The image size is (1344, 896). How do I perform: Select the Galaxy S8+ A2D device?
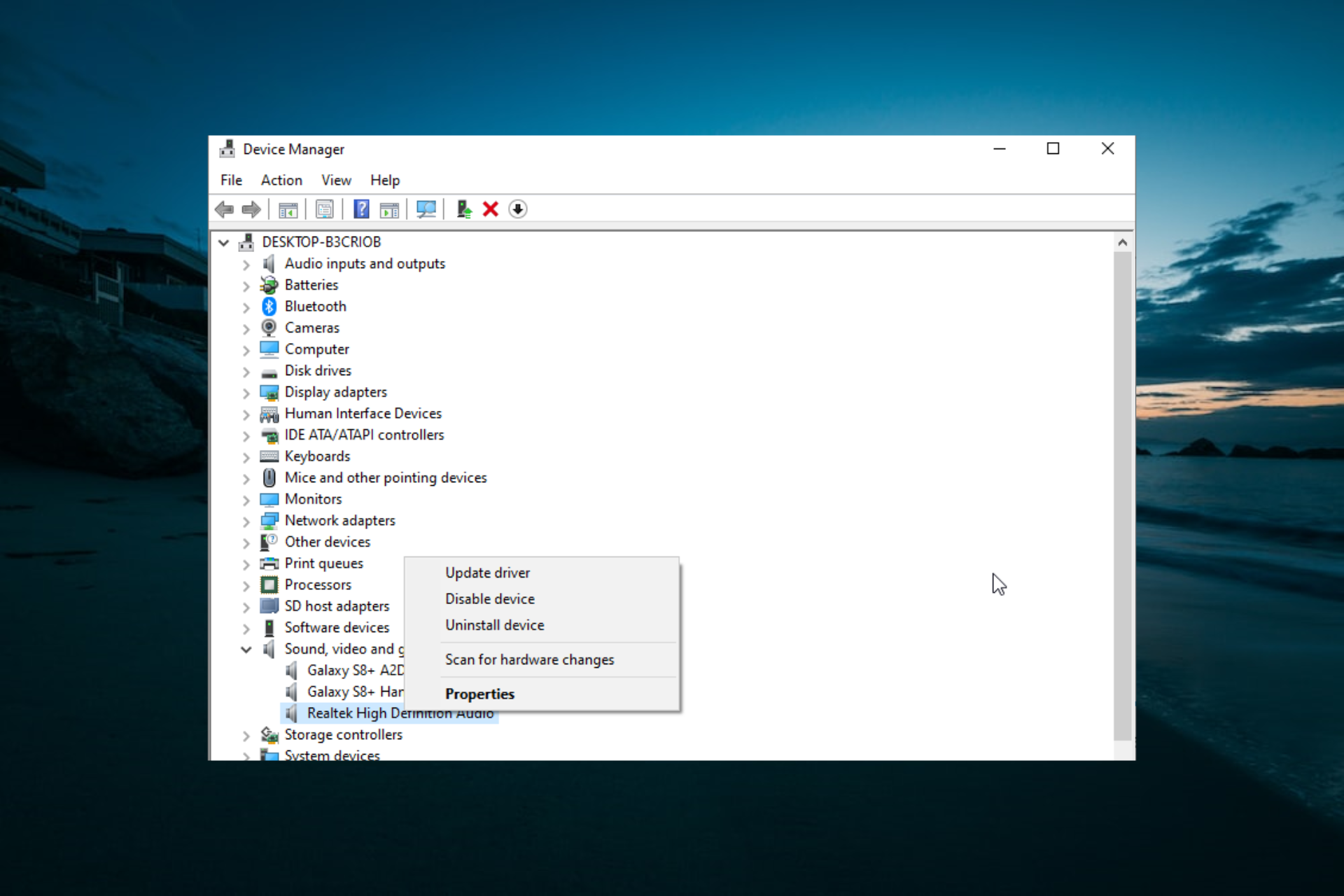click(x=355, y=670)
